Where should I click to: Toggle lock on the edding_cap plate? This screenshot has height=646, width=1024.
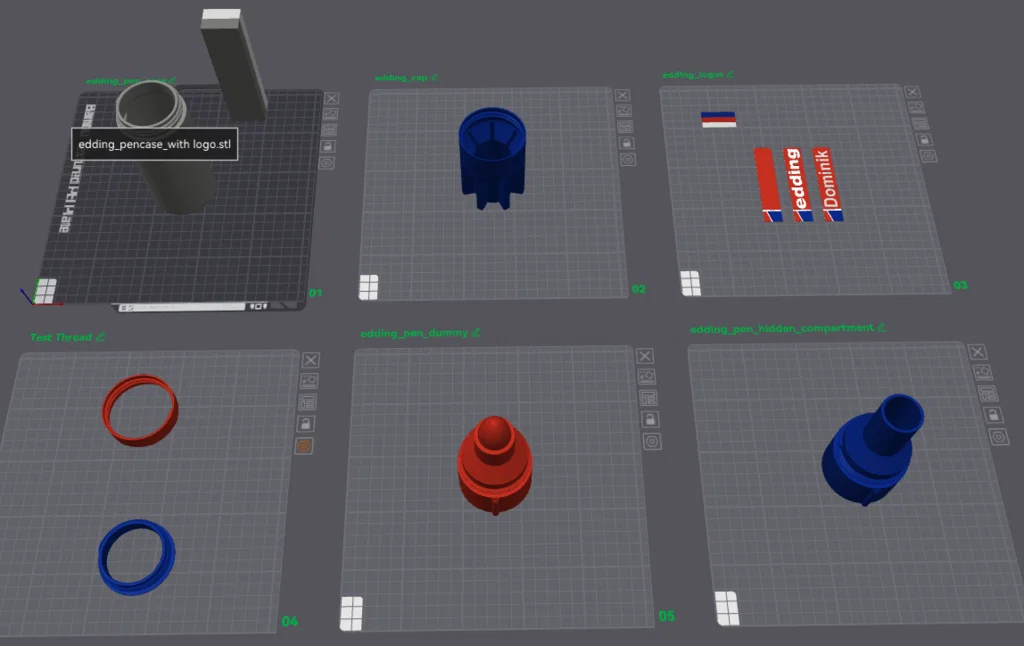click(x=626, y=143)
